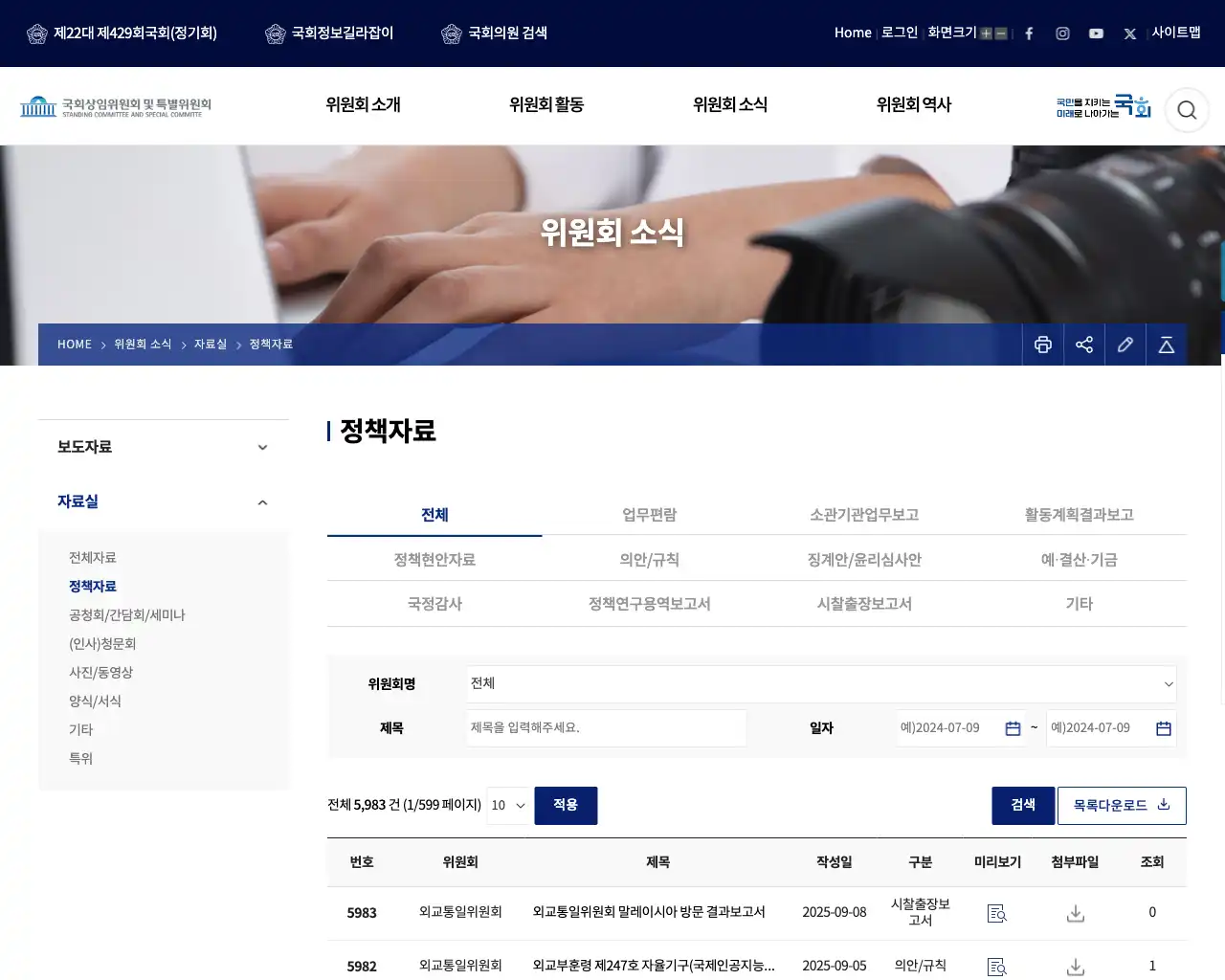Download attachment for row 5982

[x=1076, y=967]
